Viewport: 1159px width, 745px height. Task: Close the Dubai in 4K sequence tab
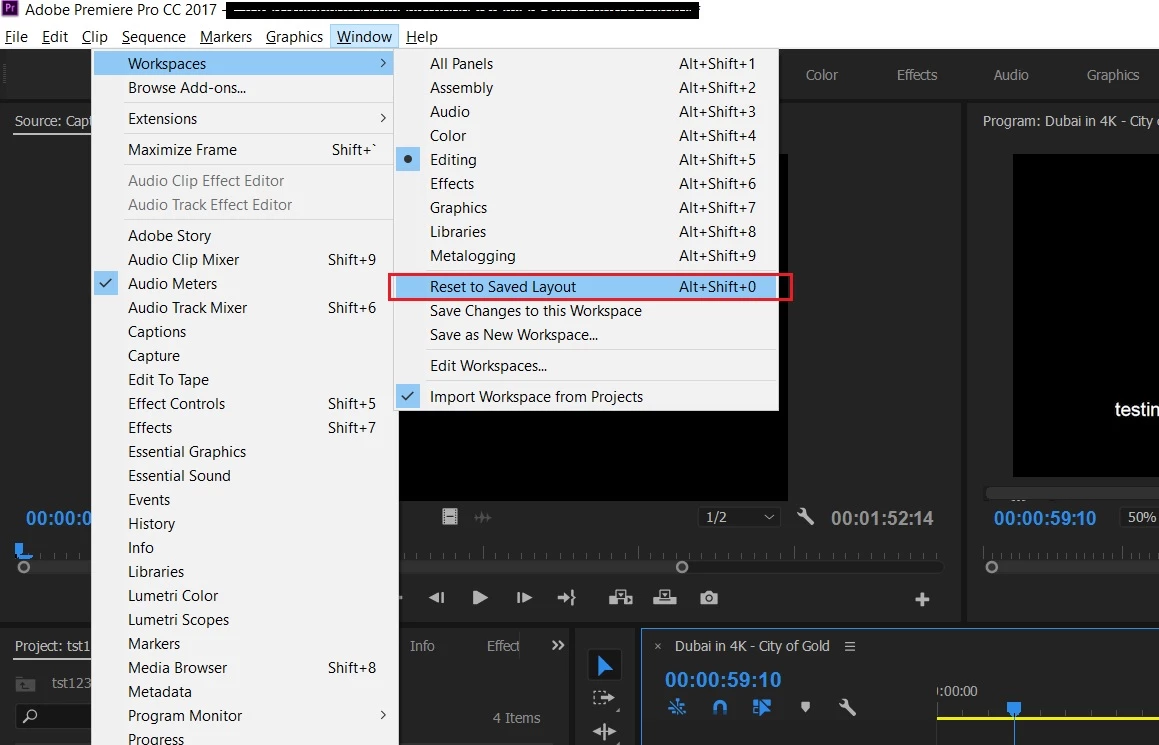658,647
